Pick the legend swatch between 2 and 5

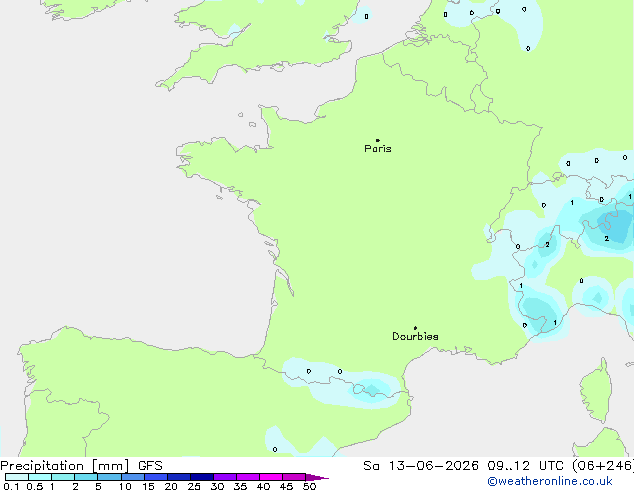pos(86,477)
